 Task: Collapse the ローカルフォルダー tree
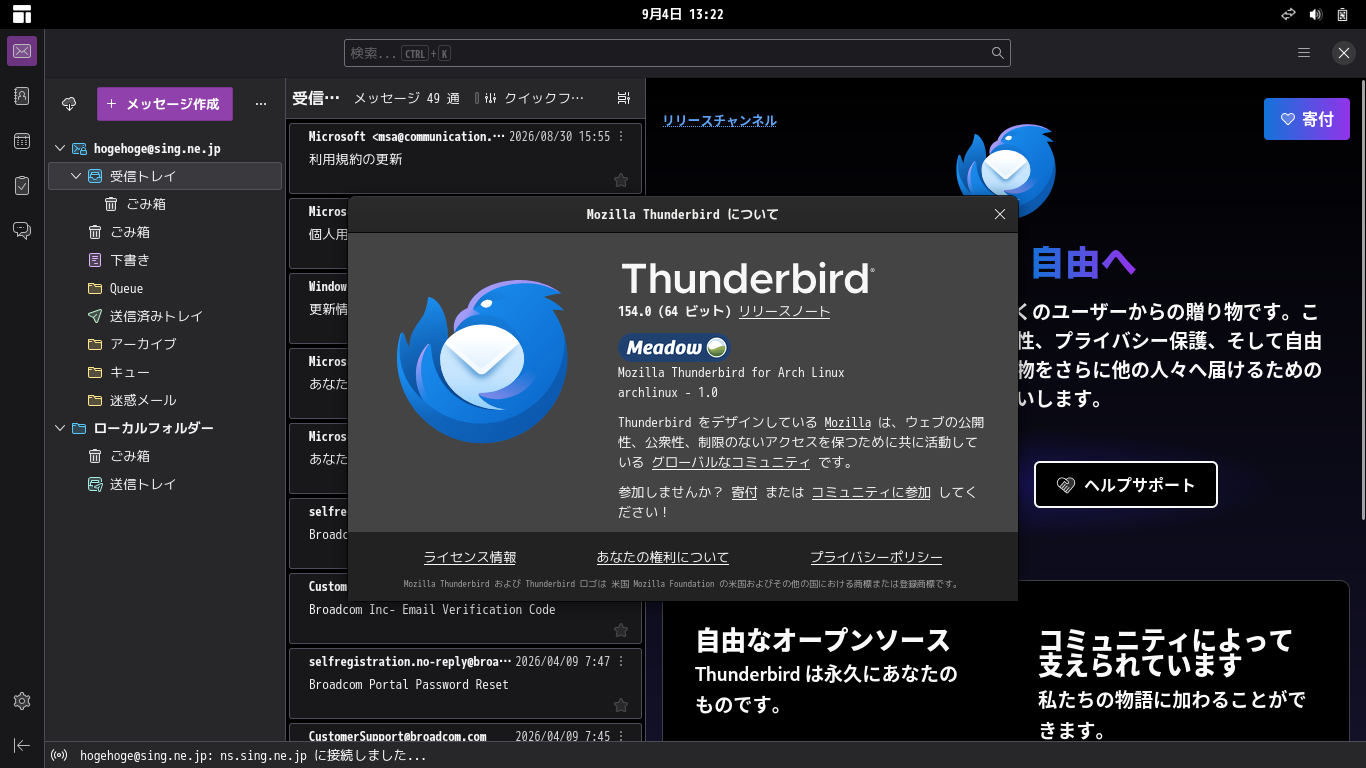(60, 428)
